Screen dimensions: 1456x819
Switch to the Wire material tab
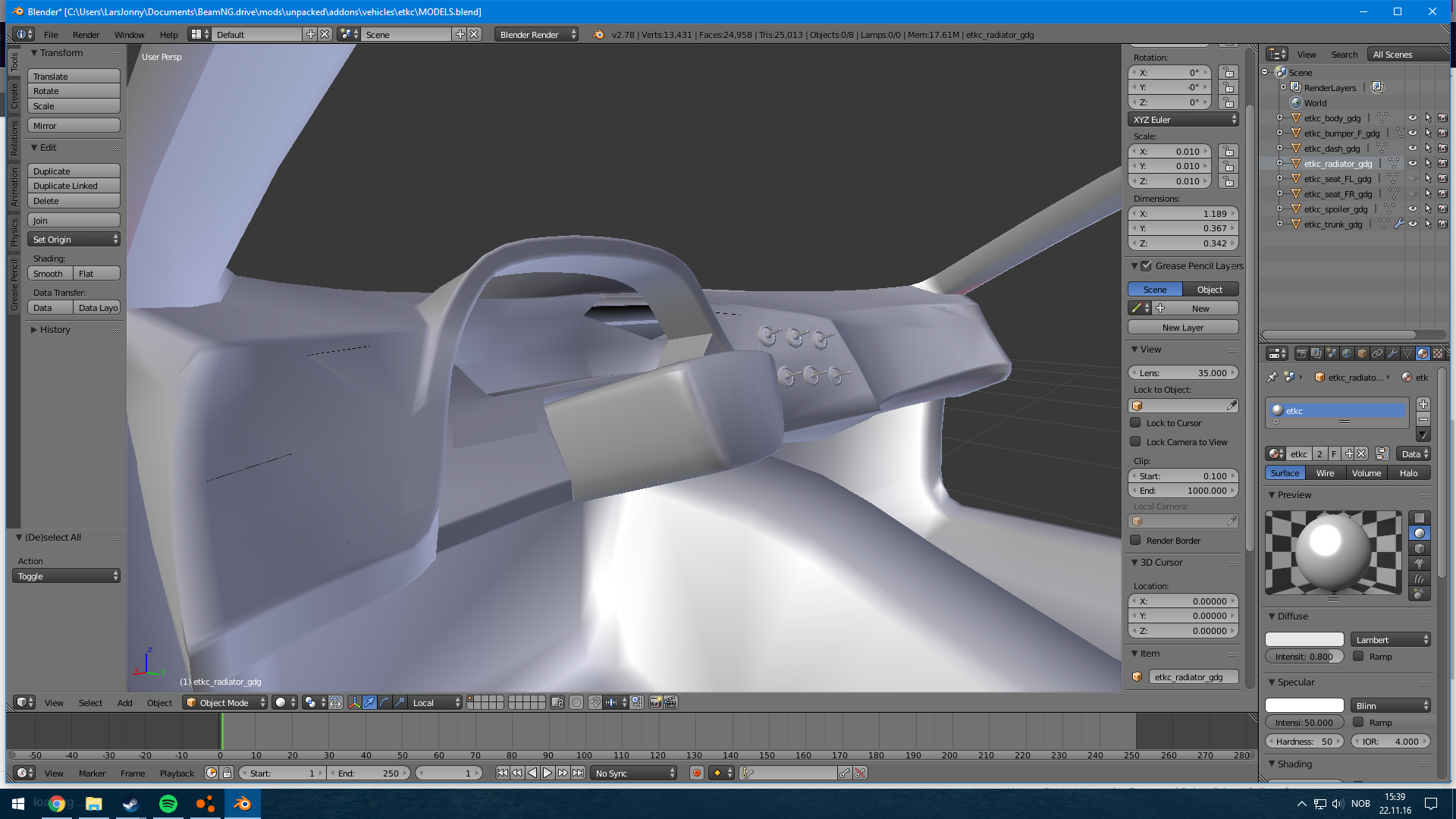click(1325, 473)
